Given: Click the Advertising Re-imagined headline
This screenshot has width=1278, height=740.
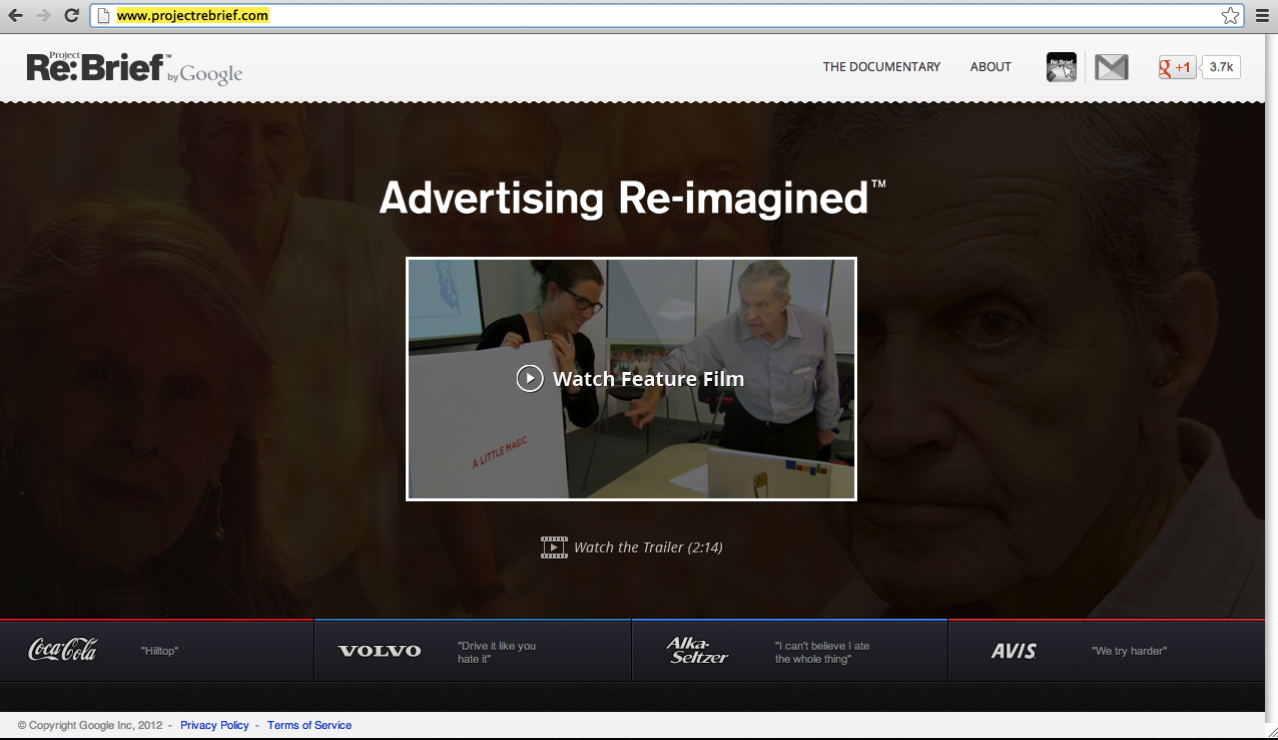Looking at the screenshot, I should coord(633,198).
